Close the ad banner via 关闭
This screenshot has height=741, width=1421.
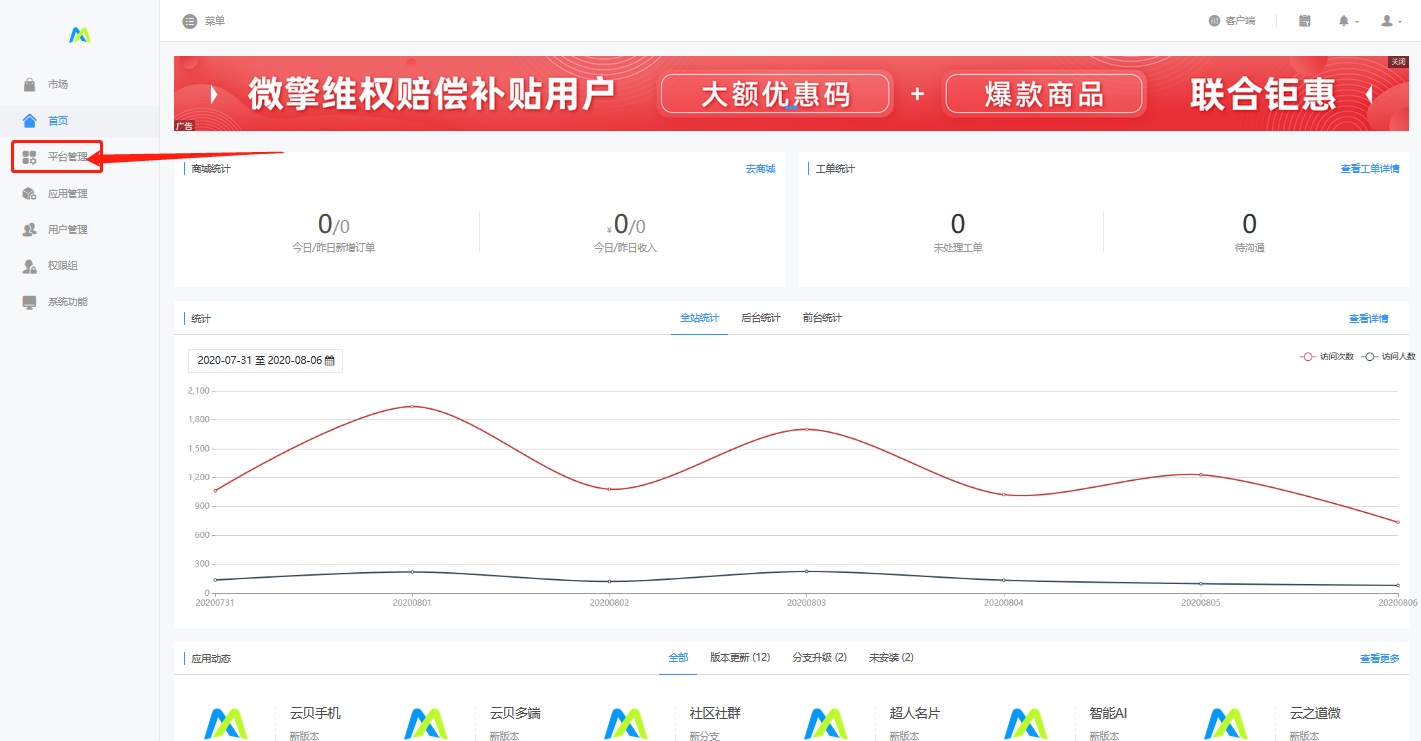coord(1398,62)
